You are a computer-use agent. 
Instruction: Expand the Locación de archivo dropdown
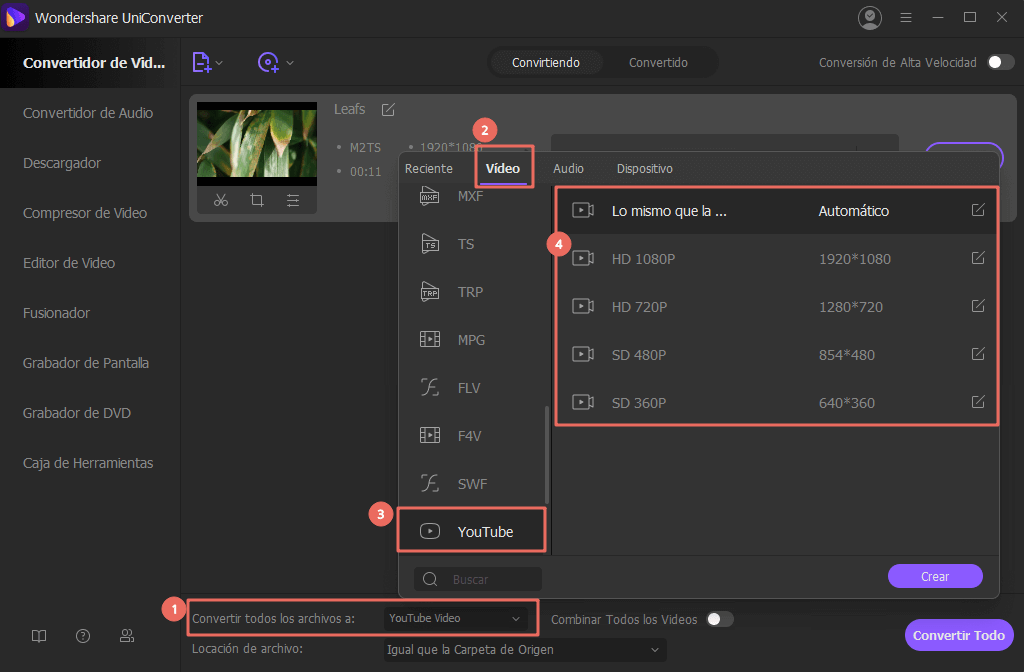[525, 650]
